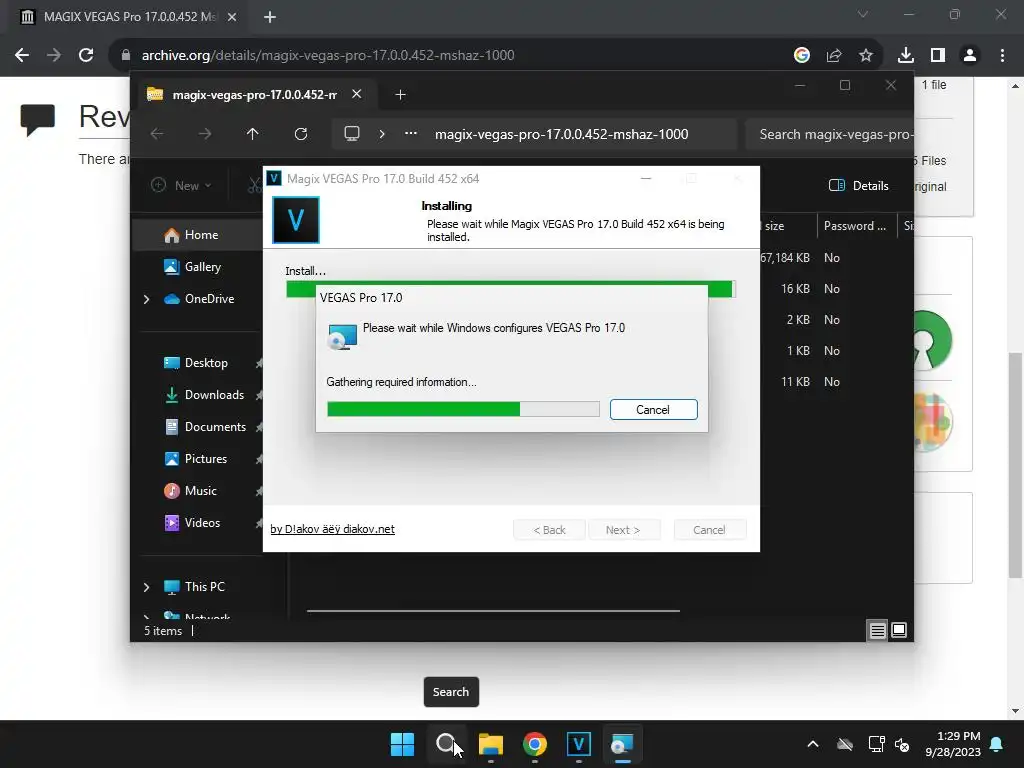Image resolution: width=1024 pixels, height=768 pixels.
Task: Refresh the File Explorer folder
Action: click(x=300, y=134)
